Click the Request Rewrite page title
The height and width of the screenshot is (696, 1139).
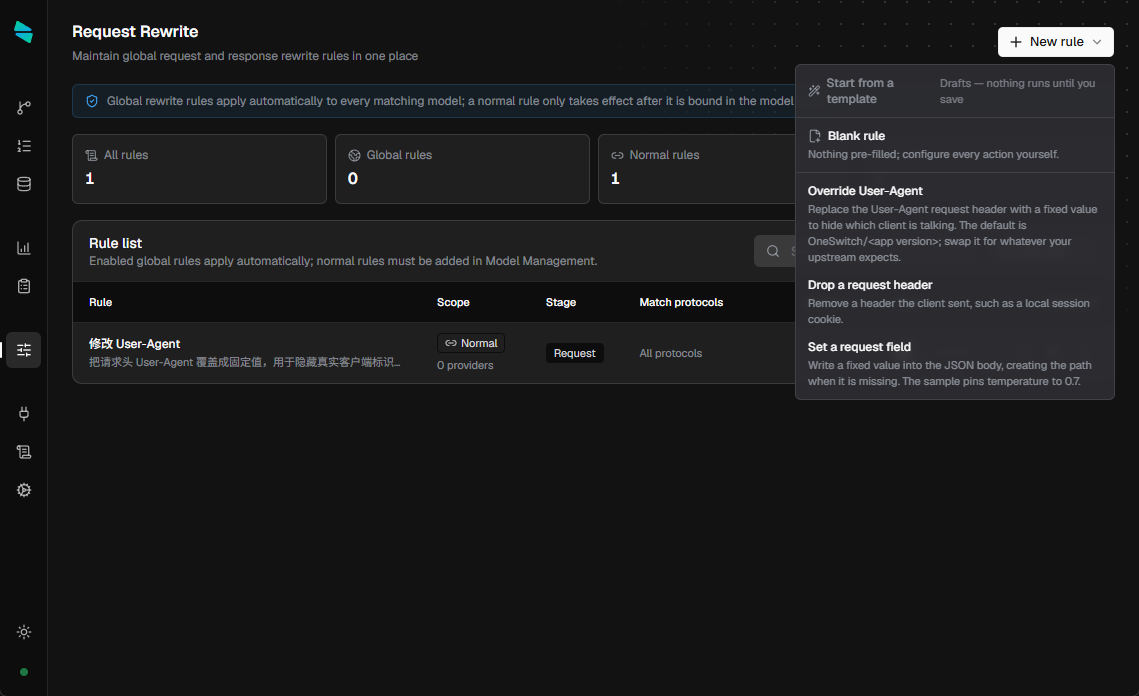point(135,31)
